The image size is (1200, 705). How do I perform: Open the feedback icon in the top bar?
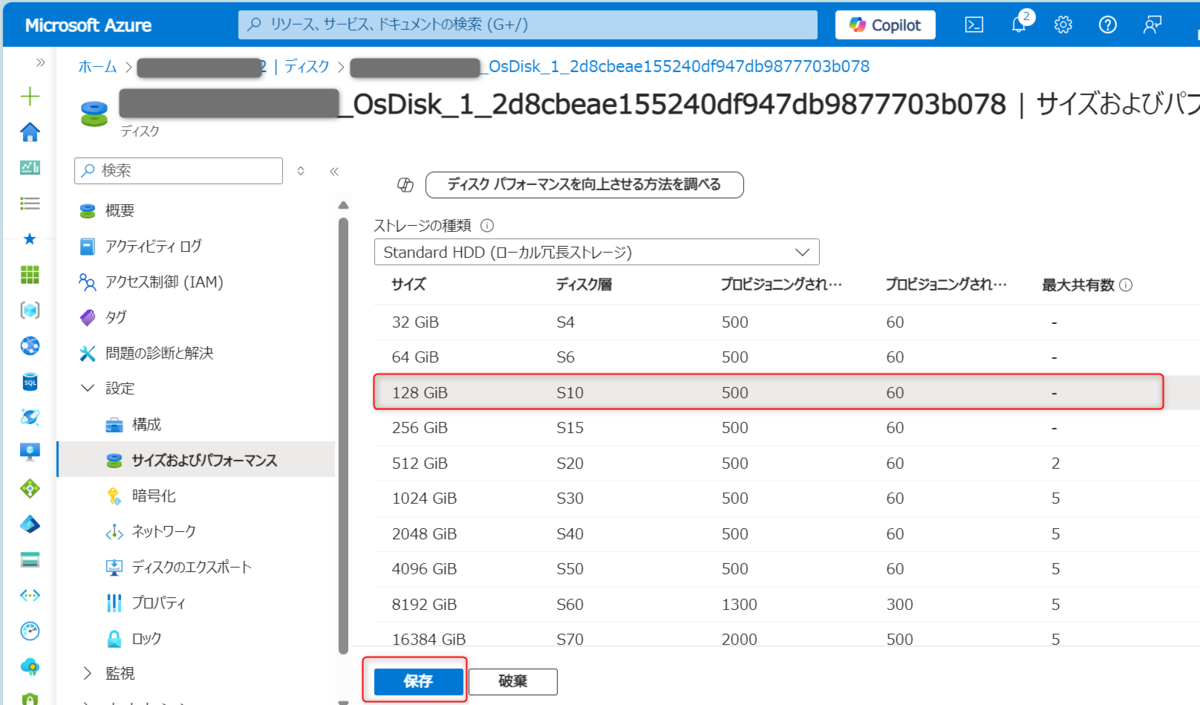[x=1152, y=24]
